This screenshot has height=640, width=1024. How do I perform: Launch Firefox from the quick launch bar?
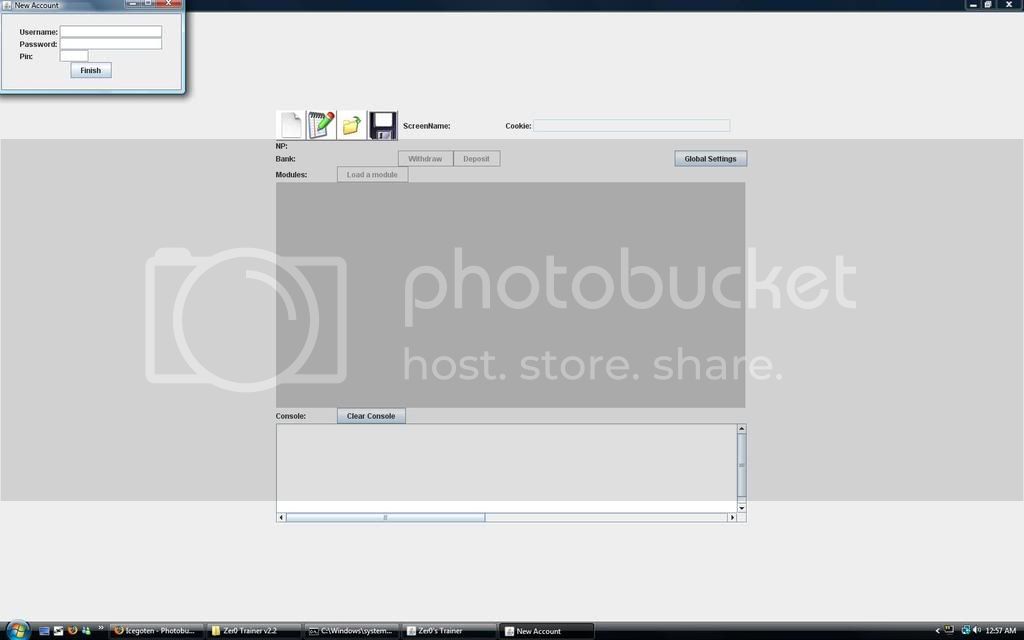pyautogui.click(x=72, y=631)
